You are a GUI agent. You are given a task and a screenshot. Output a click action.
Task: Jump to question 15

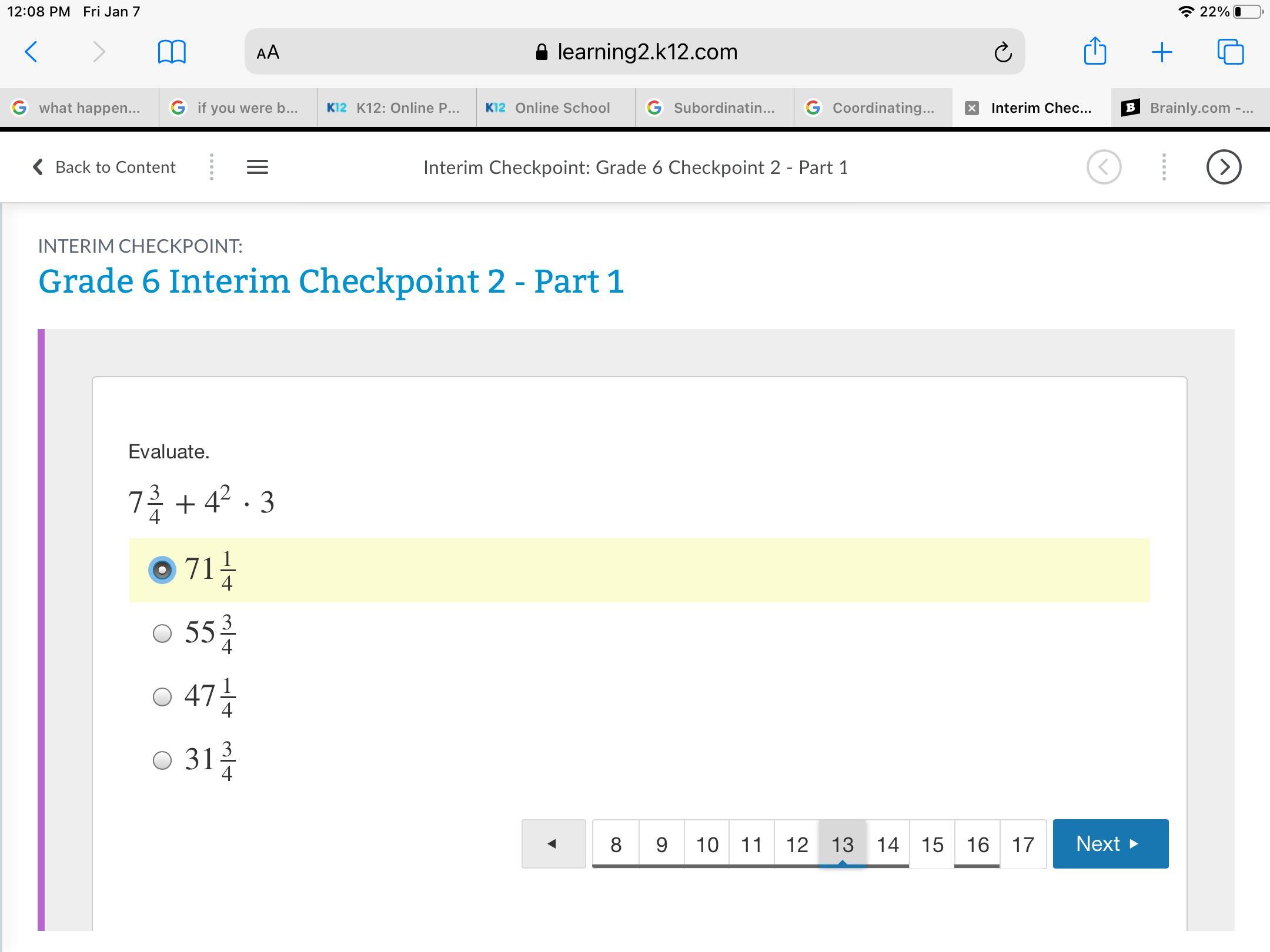pyautogui.click(x=932, y=844)
